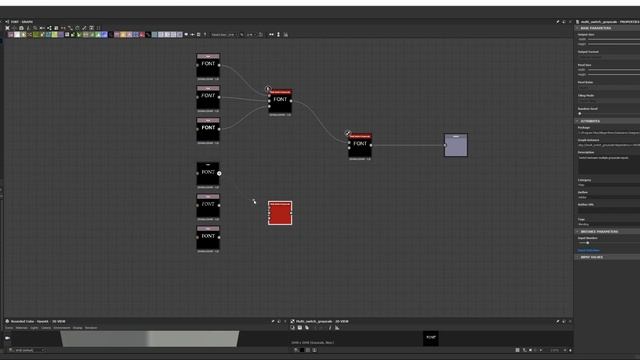Collapse the Specific Parameters section
Image resolution: width=640 pixels, height=360 pixels.
[x=577, y=231]
